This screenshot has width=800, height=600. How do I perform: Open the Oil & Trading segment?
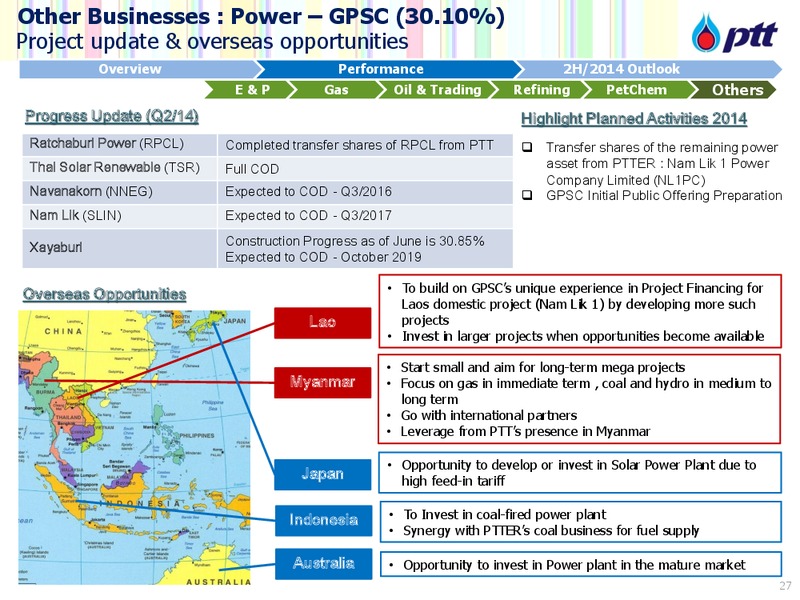point(437,90)
